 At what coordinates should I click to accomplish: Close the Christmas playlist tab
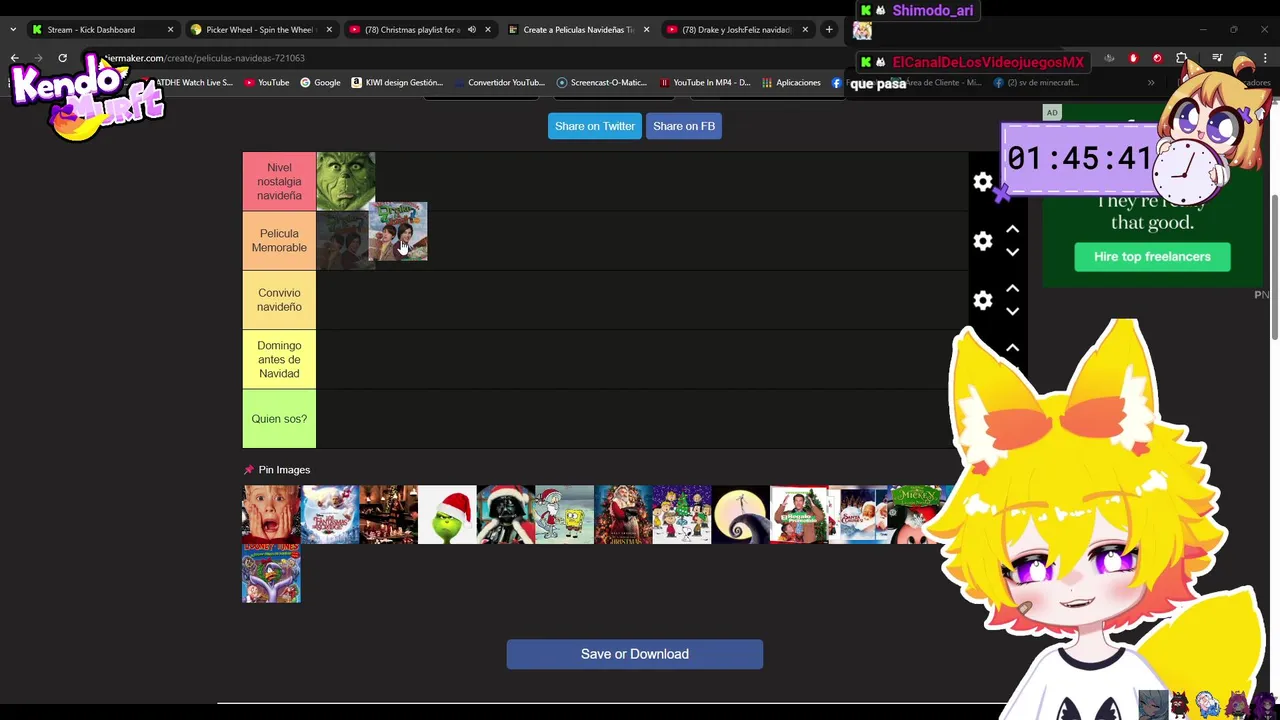click(x=488, y=30)
